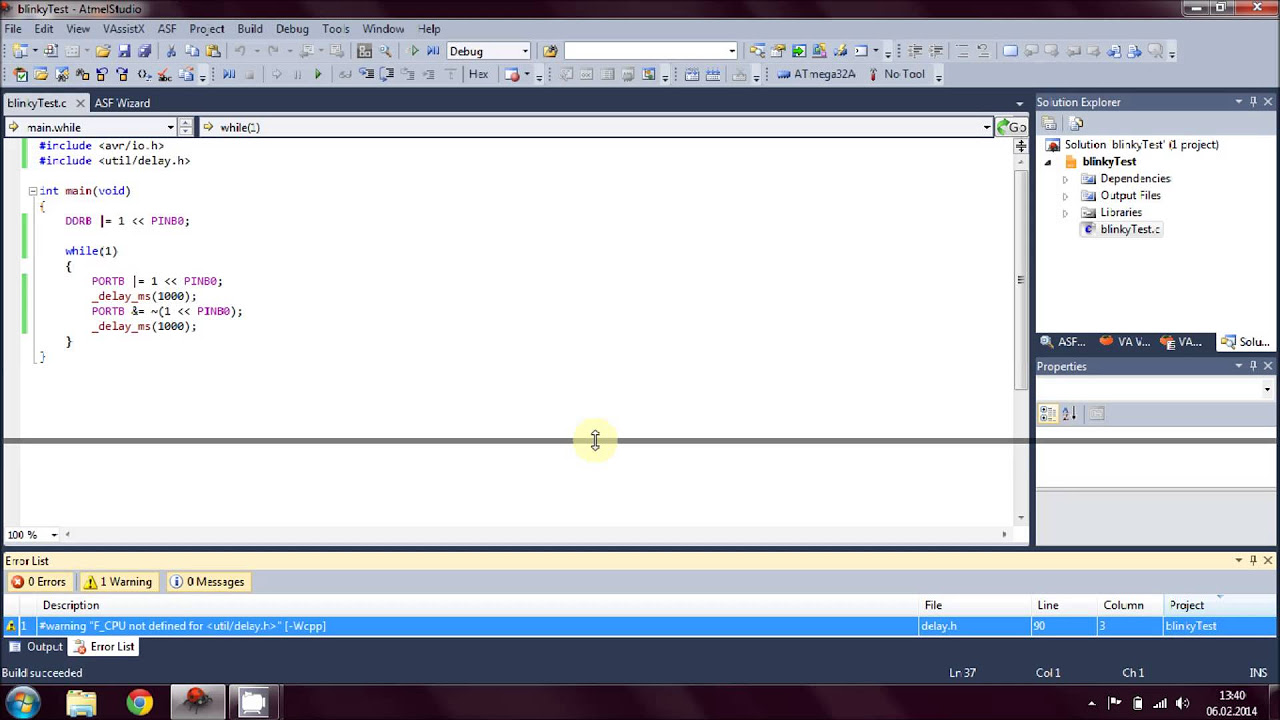Click the Windows Start button
This screenshot has width=1280, height=720.
pyautogui.click(x=22, y=702)
